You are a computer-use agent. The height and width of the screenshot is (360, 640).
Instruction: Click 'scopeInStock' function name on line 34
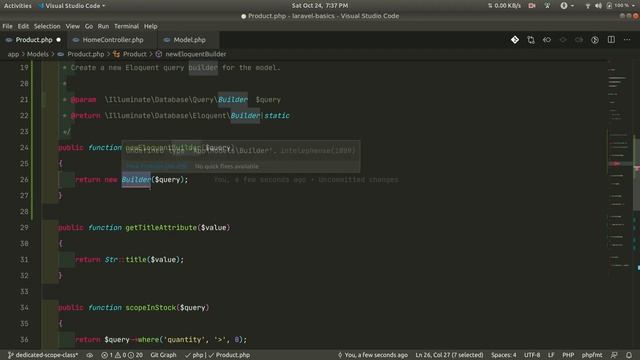(x=150, y=308)
